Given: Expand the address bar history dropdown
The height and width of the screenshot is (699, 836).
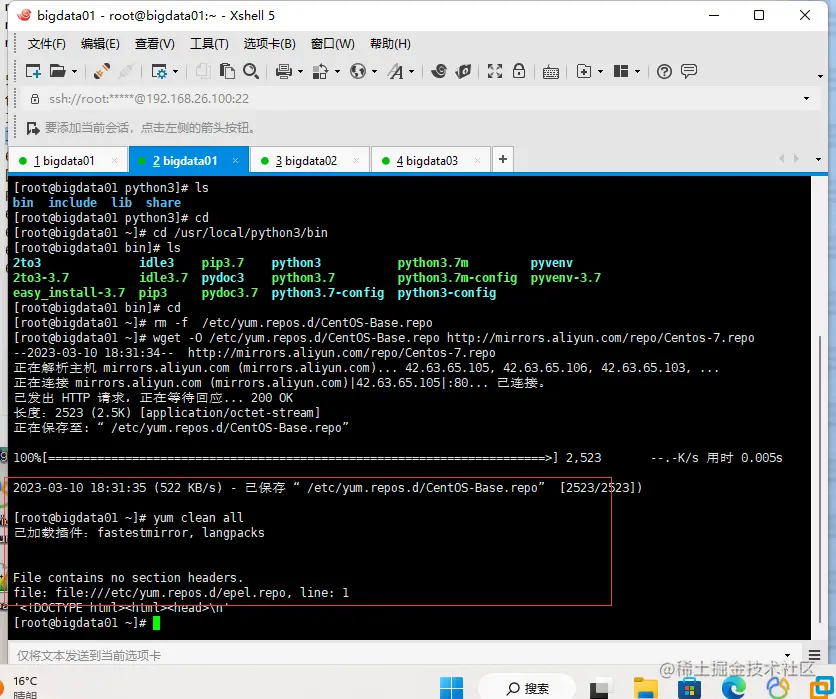Looking at the screenshot, I should tap(806, 99).
